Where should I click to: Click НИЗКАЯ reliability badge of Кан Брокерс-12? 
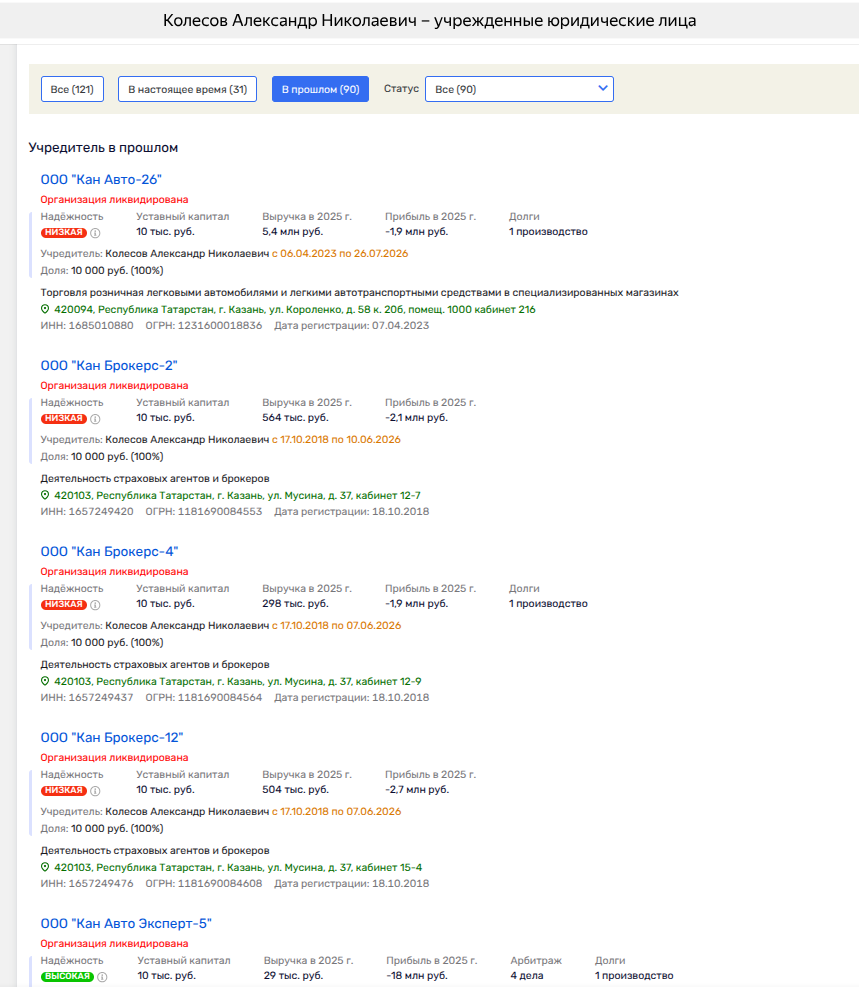coord(64,791)
